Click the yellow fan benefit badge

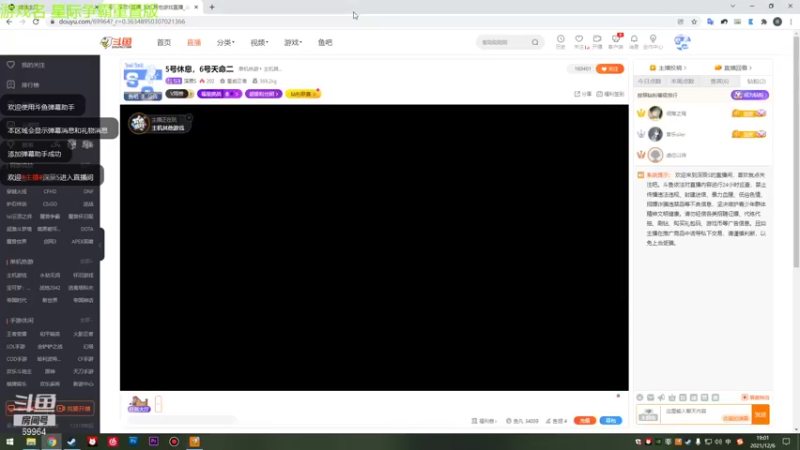point(303,94)
